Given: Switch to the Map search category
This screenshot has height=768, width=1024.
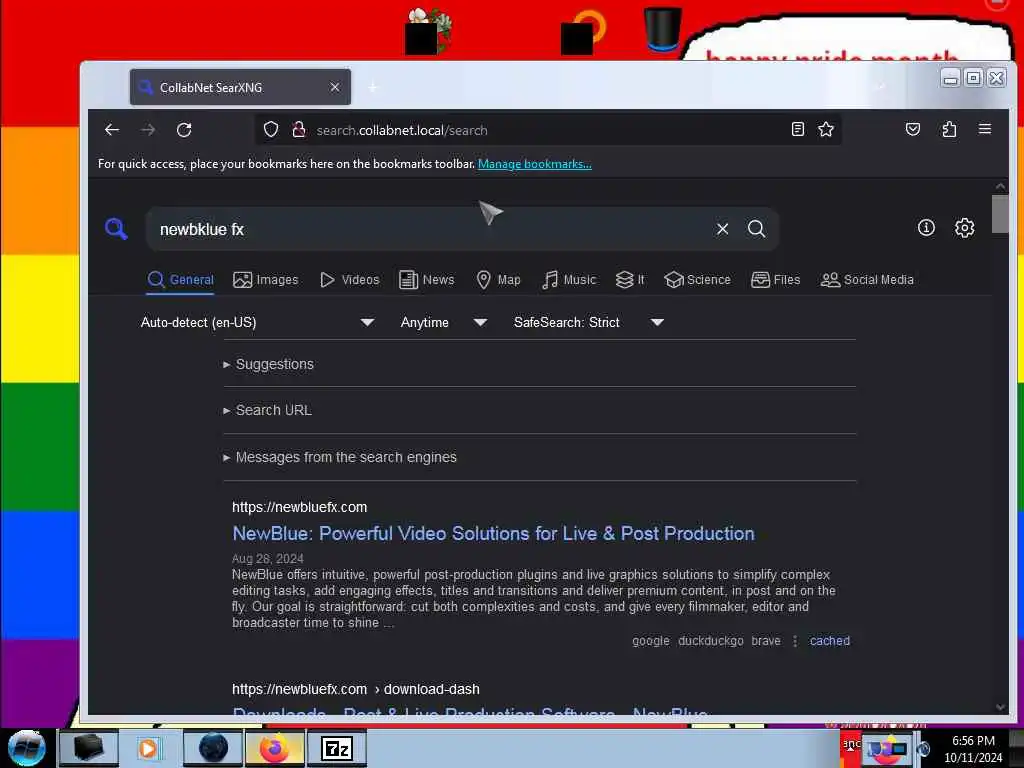Looking at the screenshot, I should coord(498,280).
